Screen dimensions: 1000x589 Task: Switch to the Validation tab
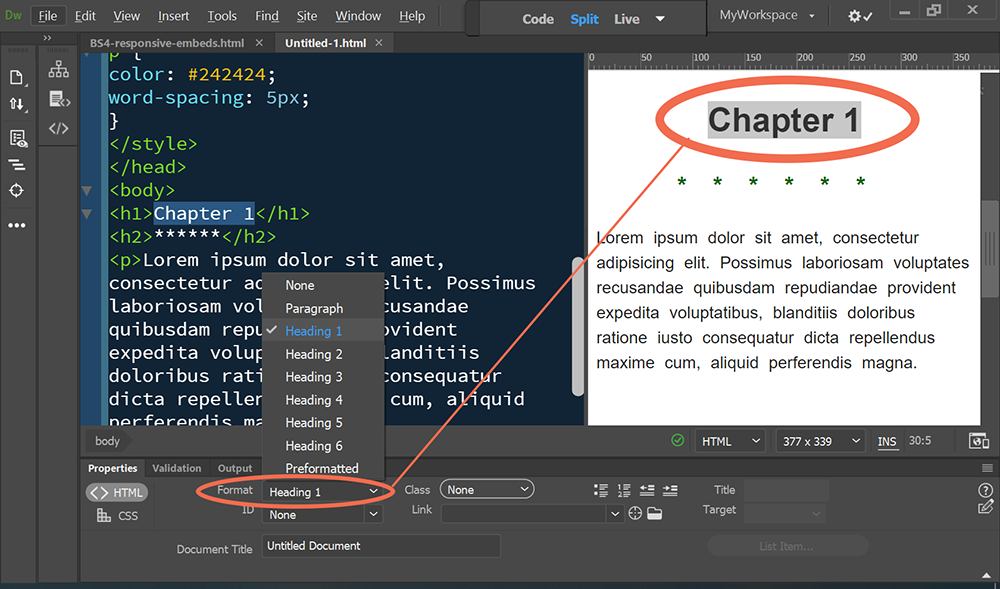[176, 468]
